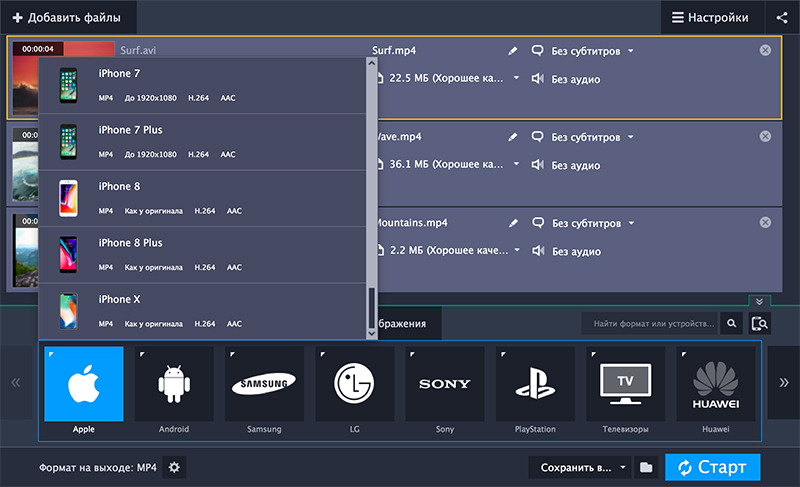
Task: Edit the Wave.mp4 output name with pencil
Action: pyautogui.click(x=513, y=137)
